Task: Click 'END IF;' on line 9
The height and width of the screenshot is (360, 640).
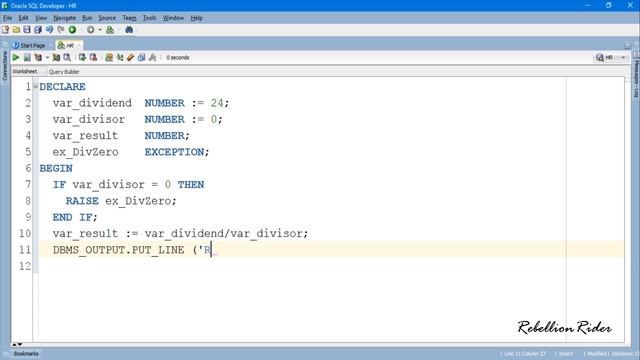Action: [75, 217]
